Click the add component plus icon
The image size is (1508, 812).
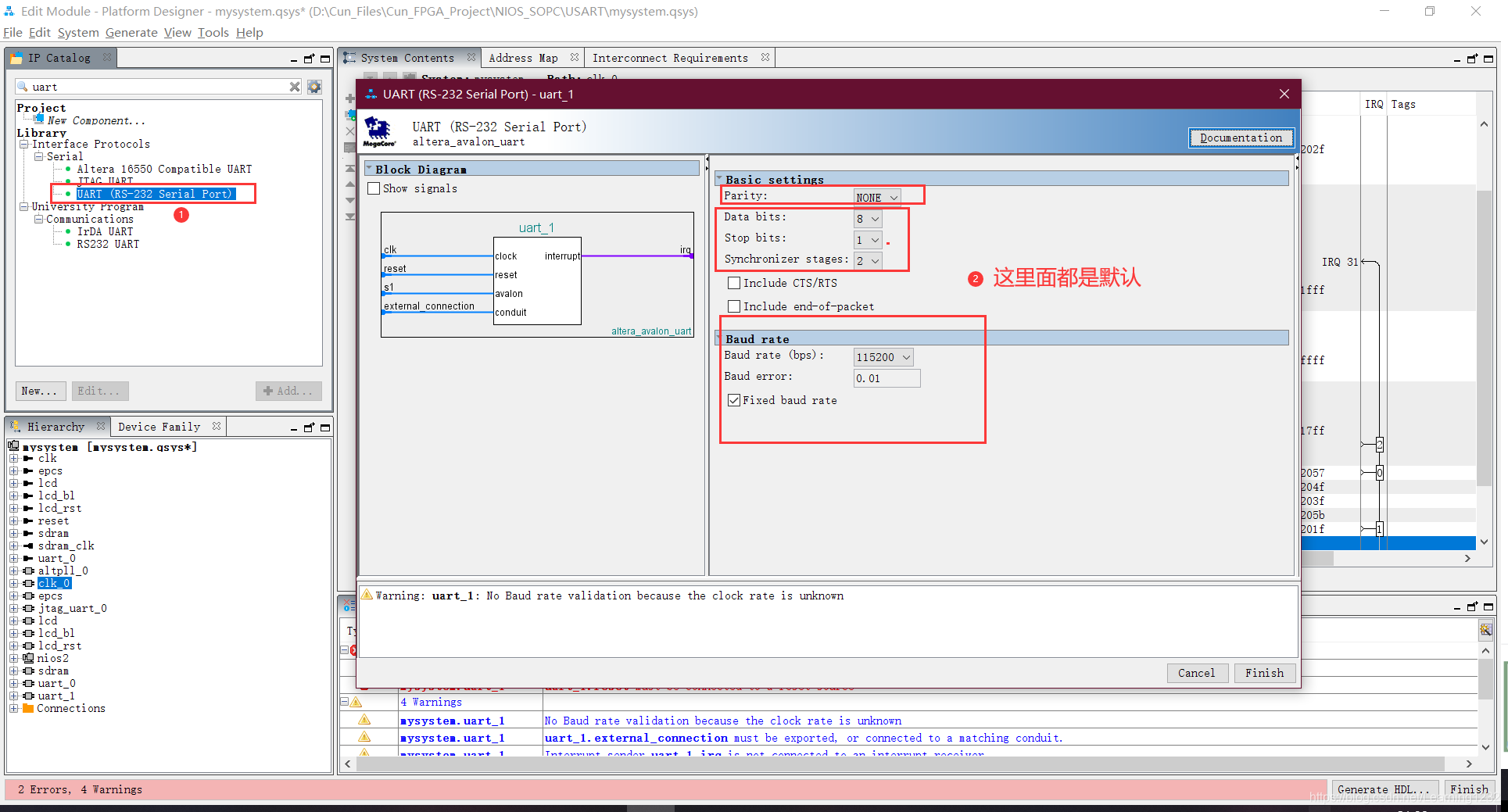click(349, 98)
